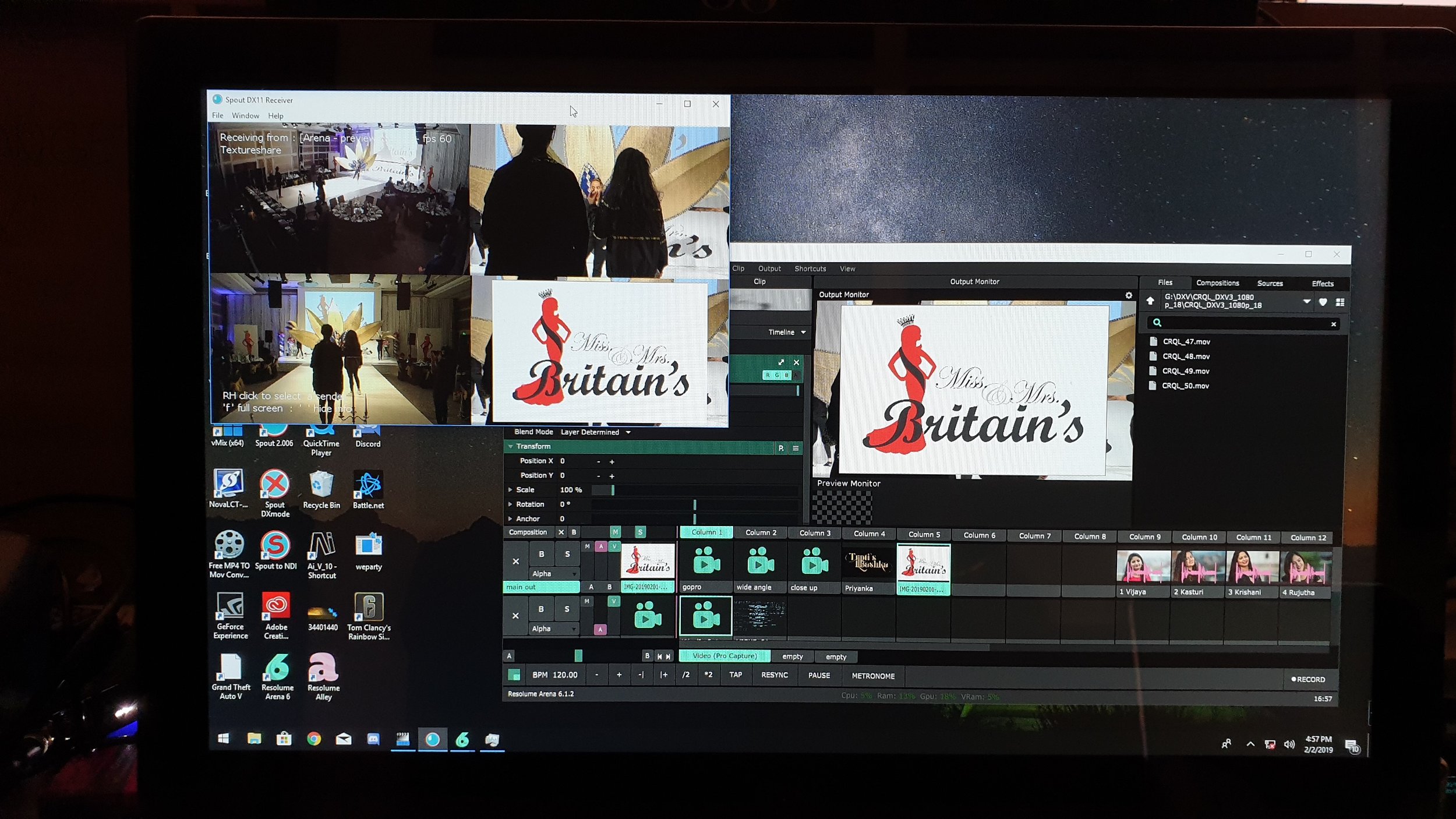Open Blend Mode Layer Determined dropdown
1456x819 pixels.
595,432
